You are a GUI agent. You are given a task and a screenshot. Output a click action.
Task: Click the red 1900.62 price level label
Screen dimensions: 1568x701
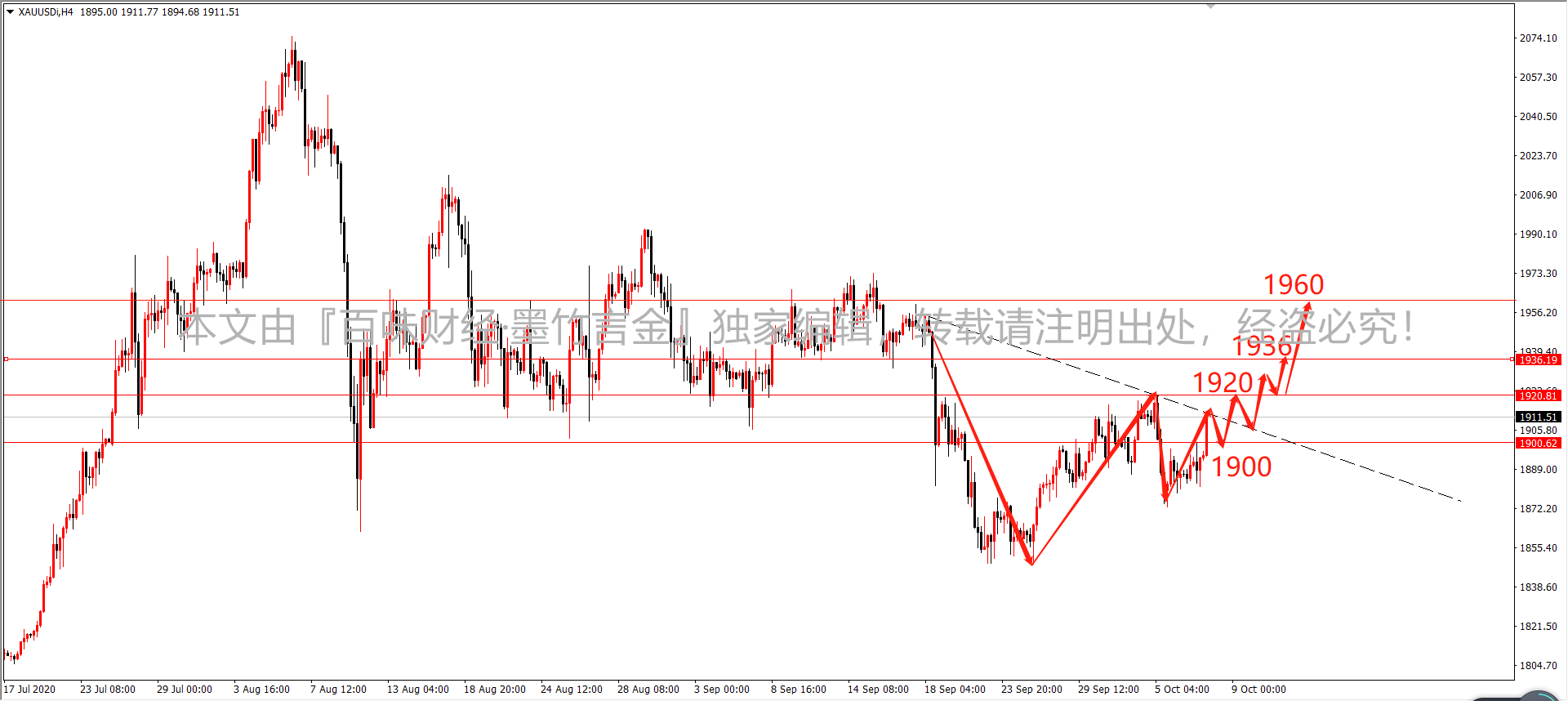(1538, 444)
